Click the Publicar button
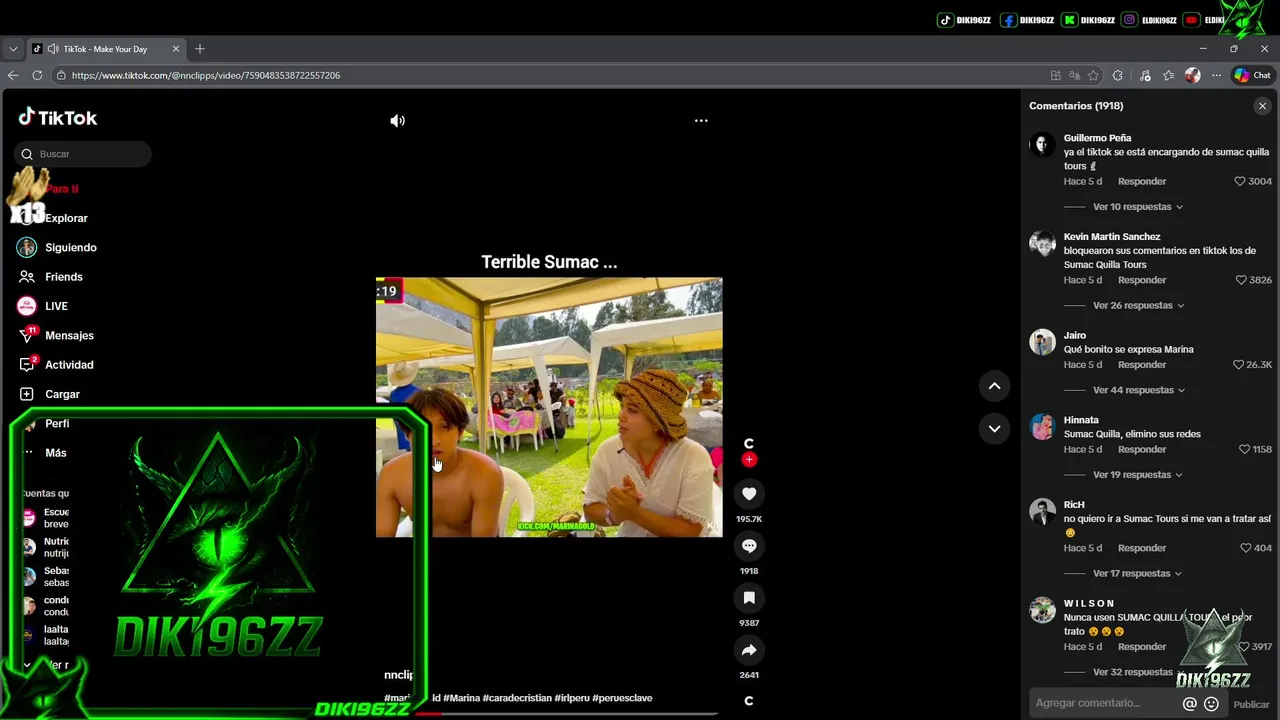This screenshot has width=1280, height=720. click(x=1251, y=704)
